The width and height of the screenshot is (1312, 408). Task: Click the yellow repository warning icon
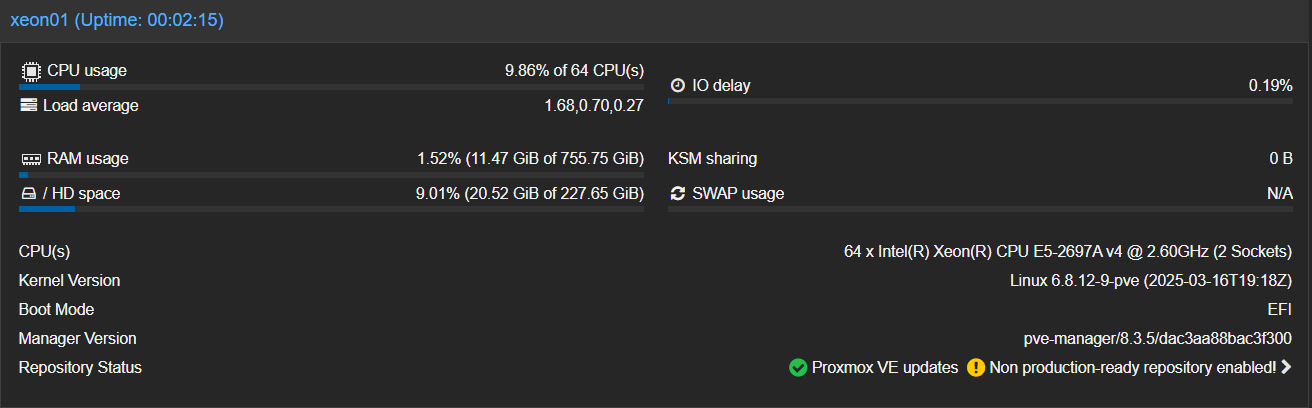(x=976, y=368)
